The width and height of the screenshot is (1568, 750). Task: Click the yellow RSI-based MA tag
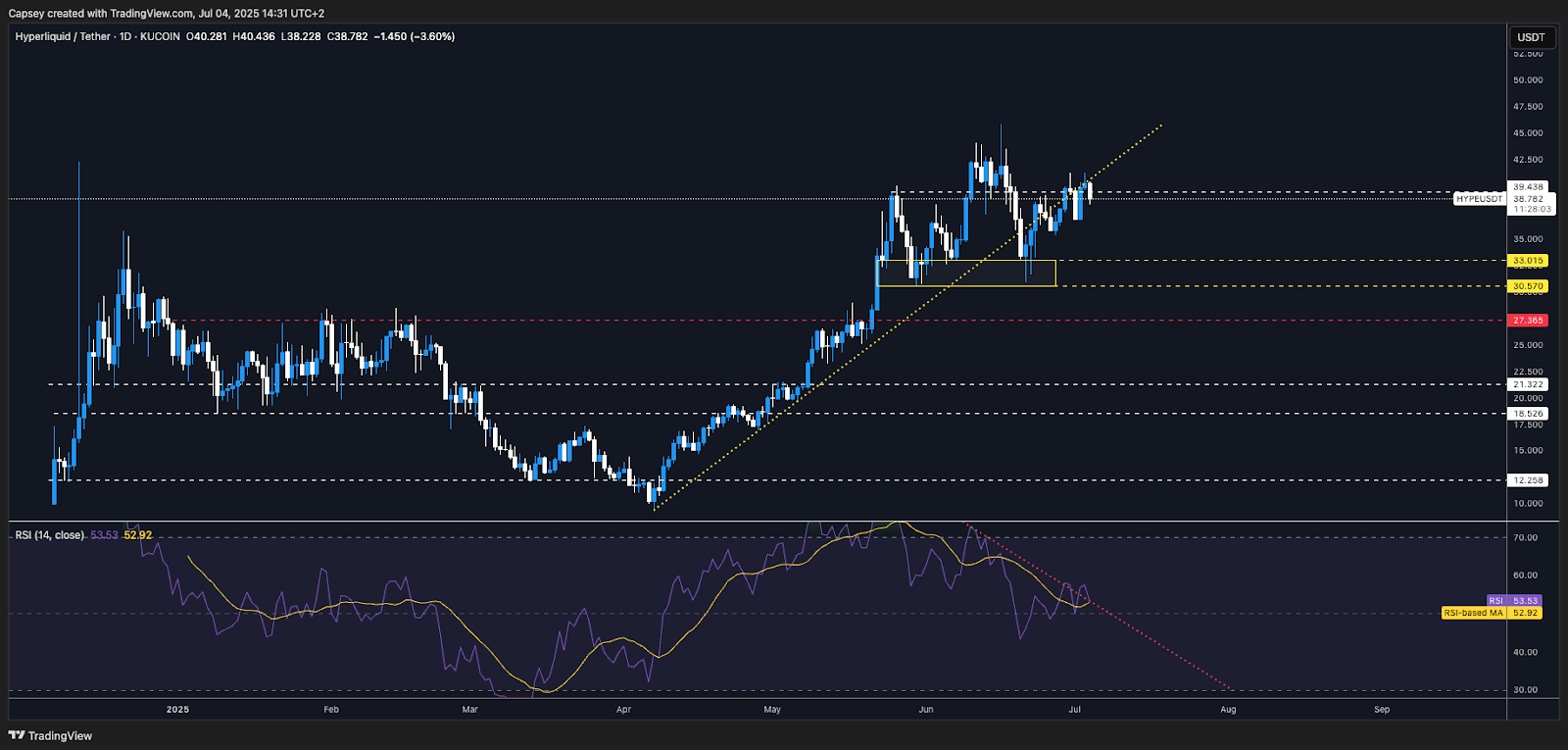pyautogui.click(x=1473, y=613)
